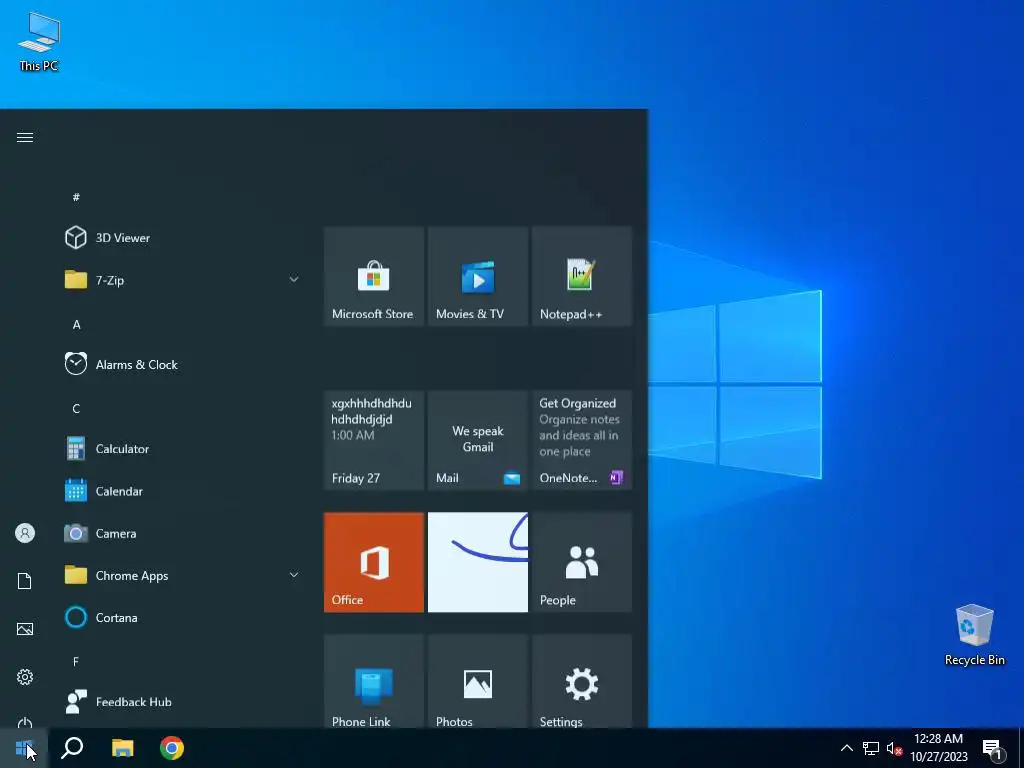
Task: Open taskbar Search magnifier
Action: point(72,748)
